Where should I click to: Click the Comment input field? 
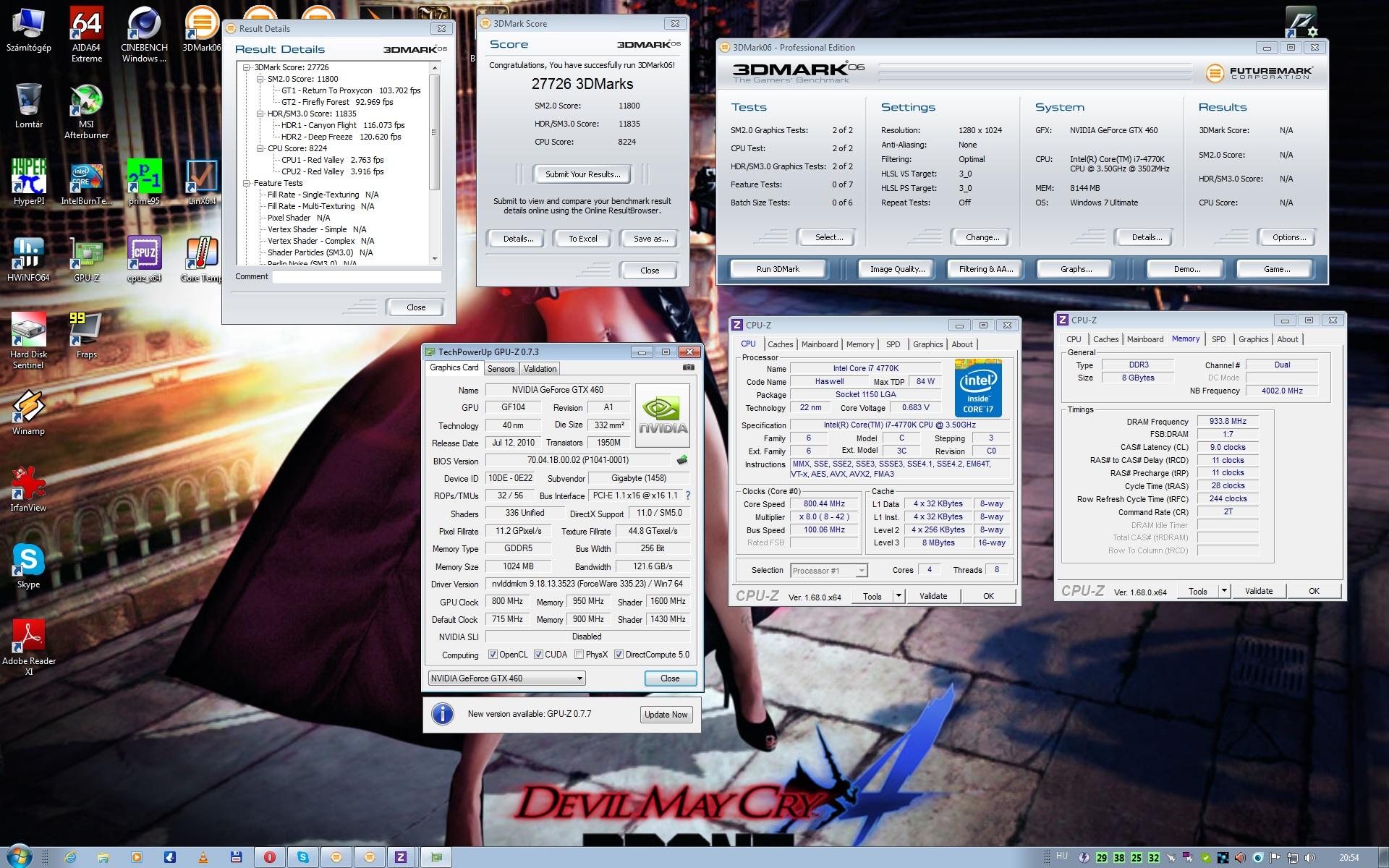(357, 277)
